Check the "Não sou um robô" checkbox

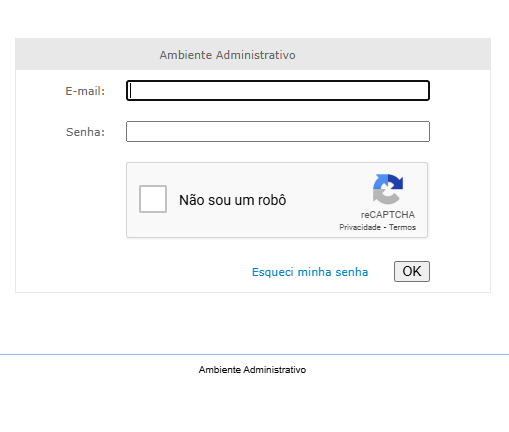pos(153,199)
